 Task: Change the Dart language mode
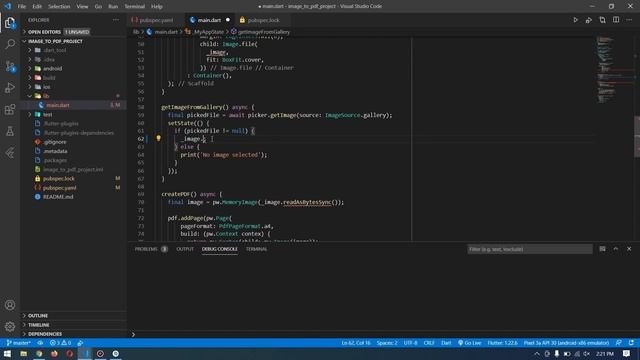click(x=446, y=343)
